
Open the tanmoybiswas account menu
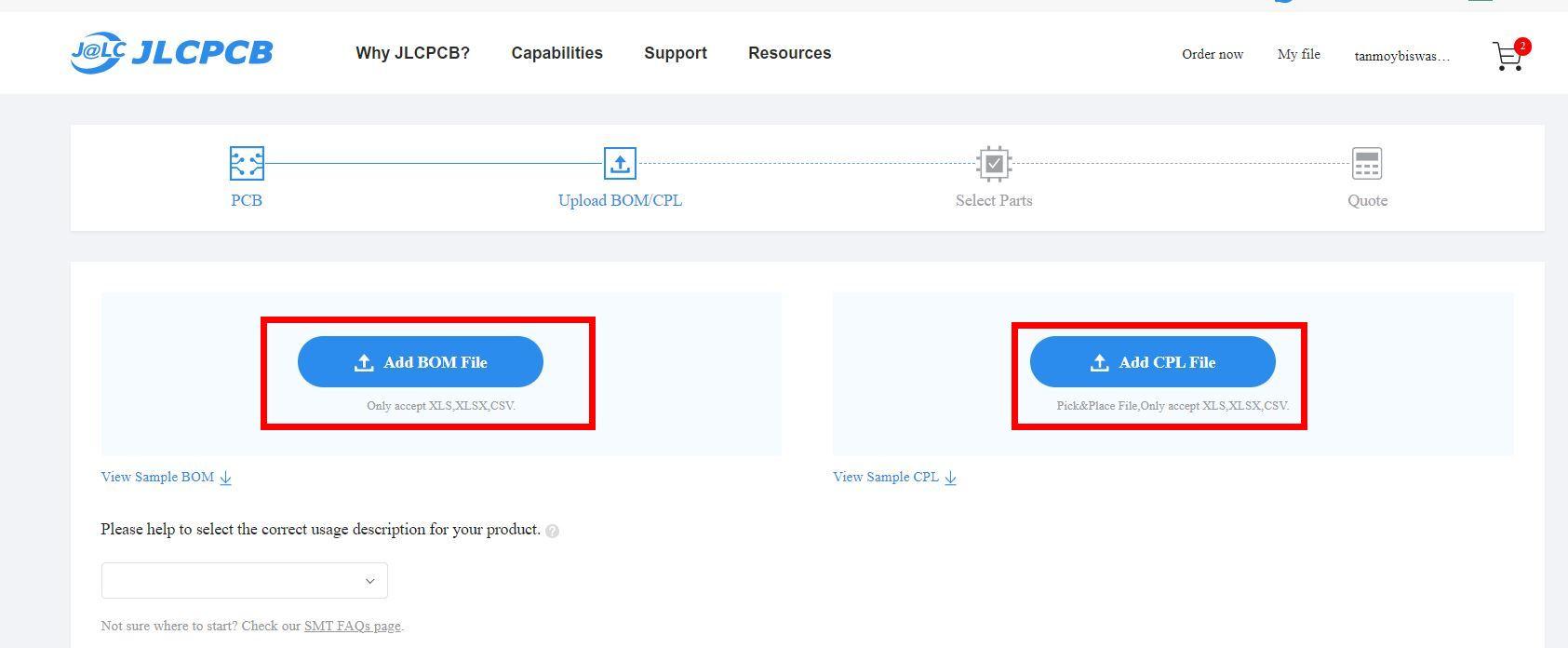pyautogui.click(x=1402, y=56)
